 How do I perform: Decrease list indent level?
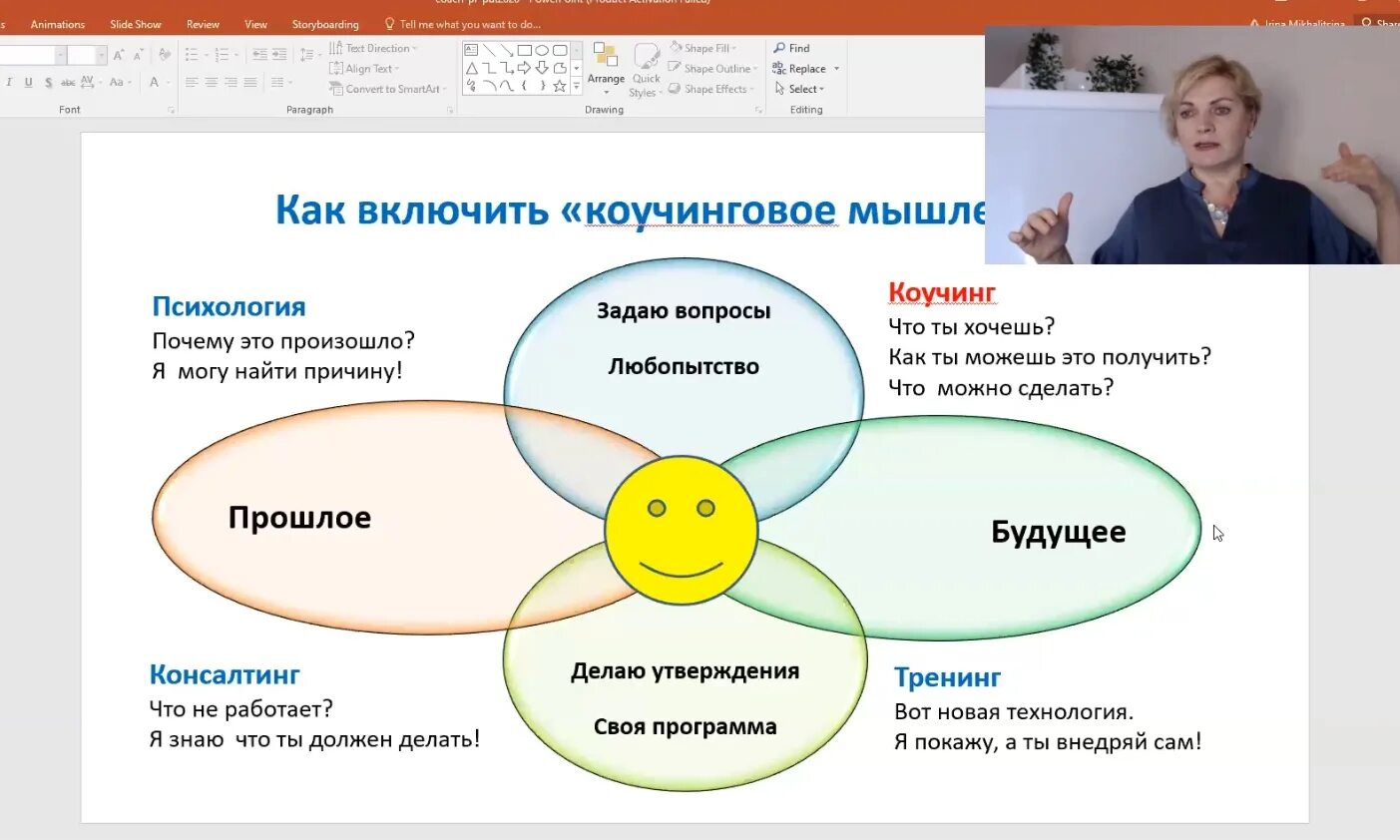coord(259,55)
